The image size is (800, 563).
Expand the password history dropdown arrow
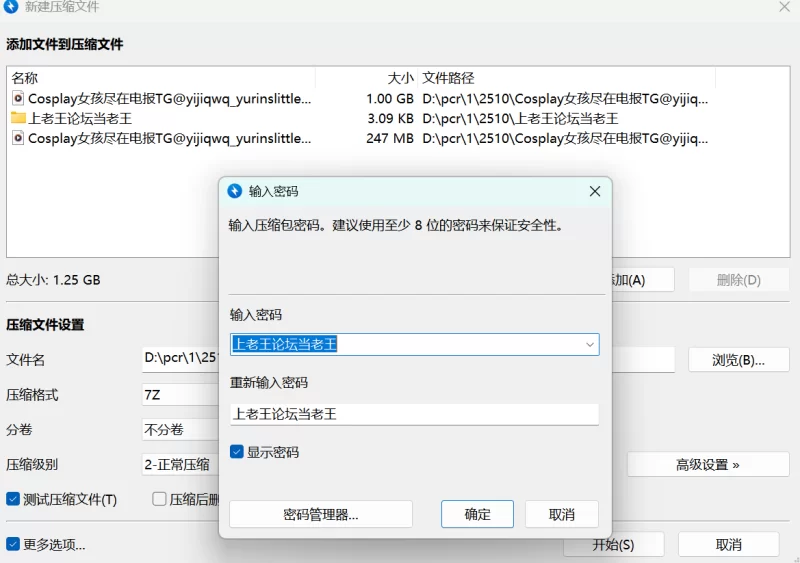point(590,345)
